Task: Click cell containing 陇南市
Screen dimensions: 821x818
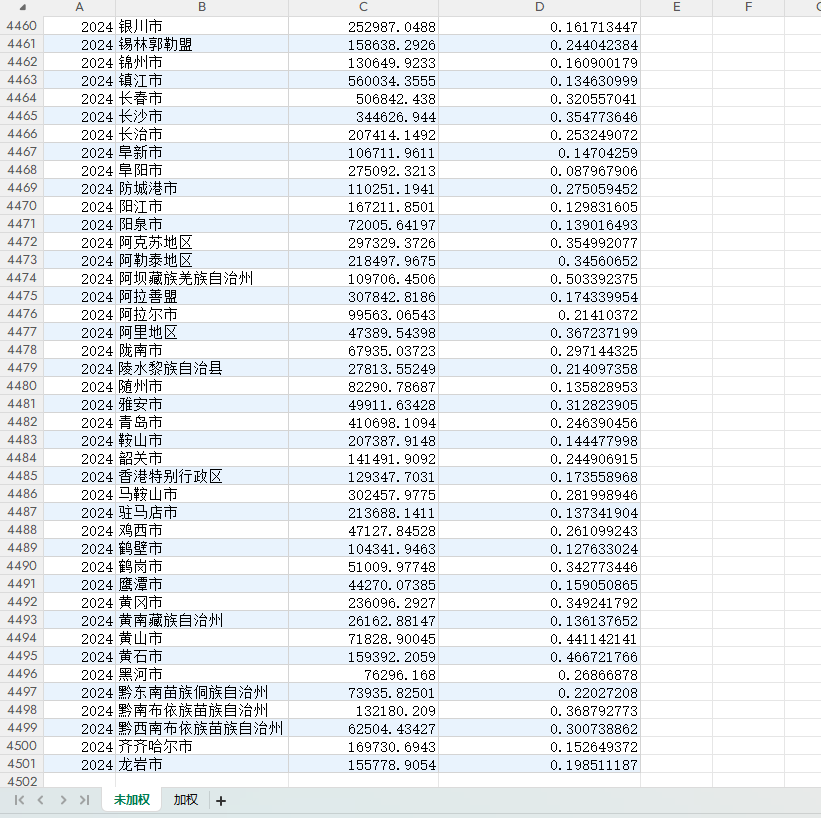Action: click(x=202, y=350)
